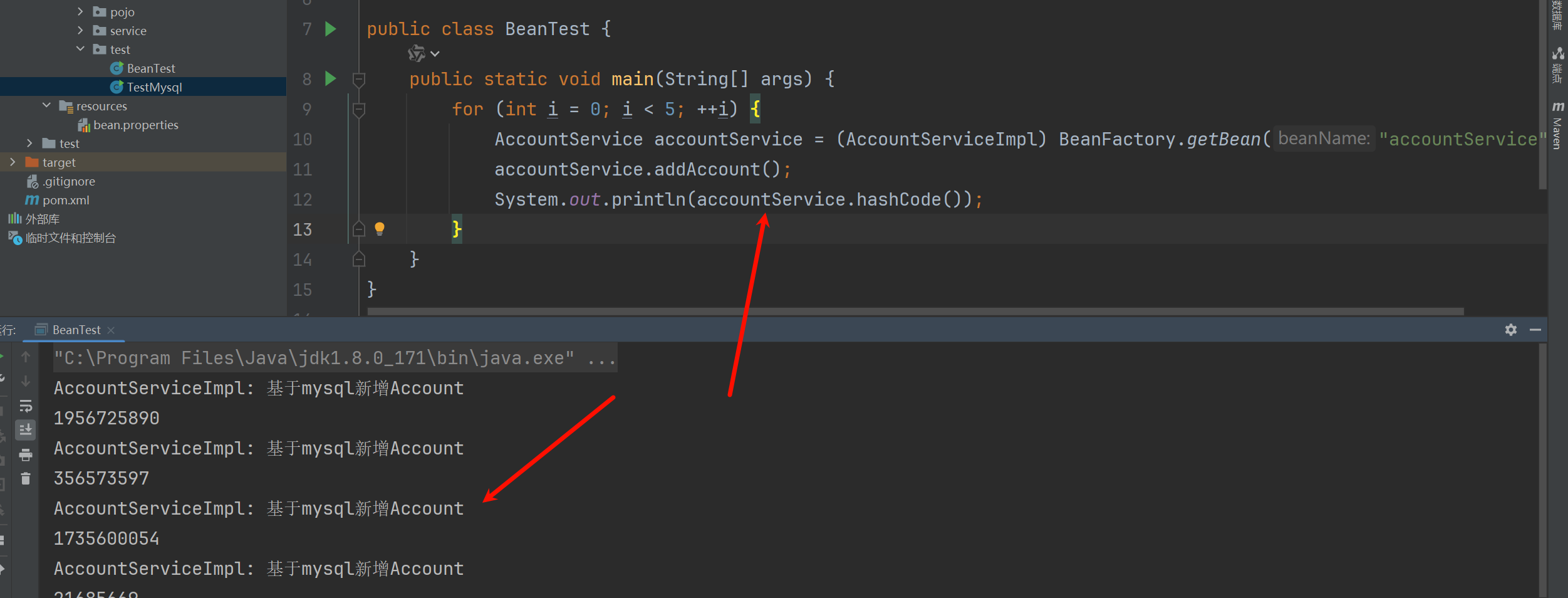Clear console with trash icon
Screen dimensions: 1568x598
(26, 479)
